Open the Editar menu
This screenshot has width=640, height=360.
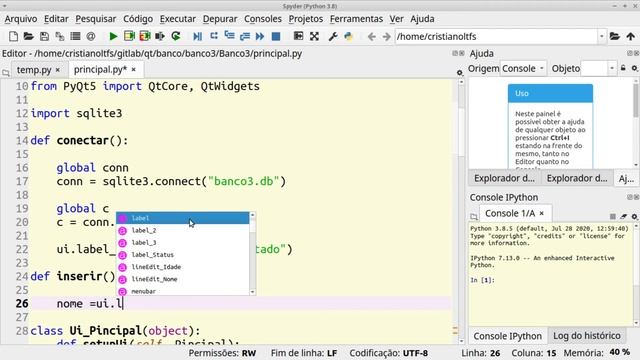pos(56,19)
